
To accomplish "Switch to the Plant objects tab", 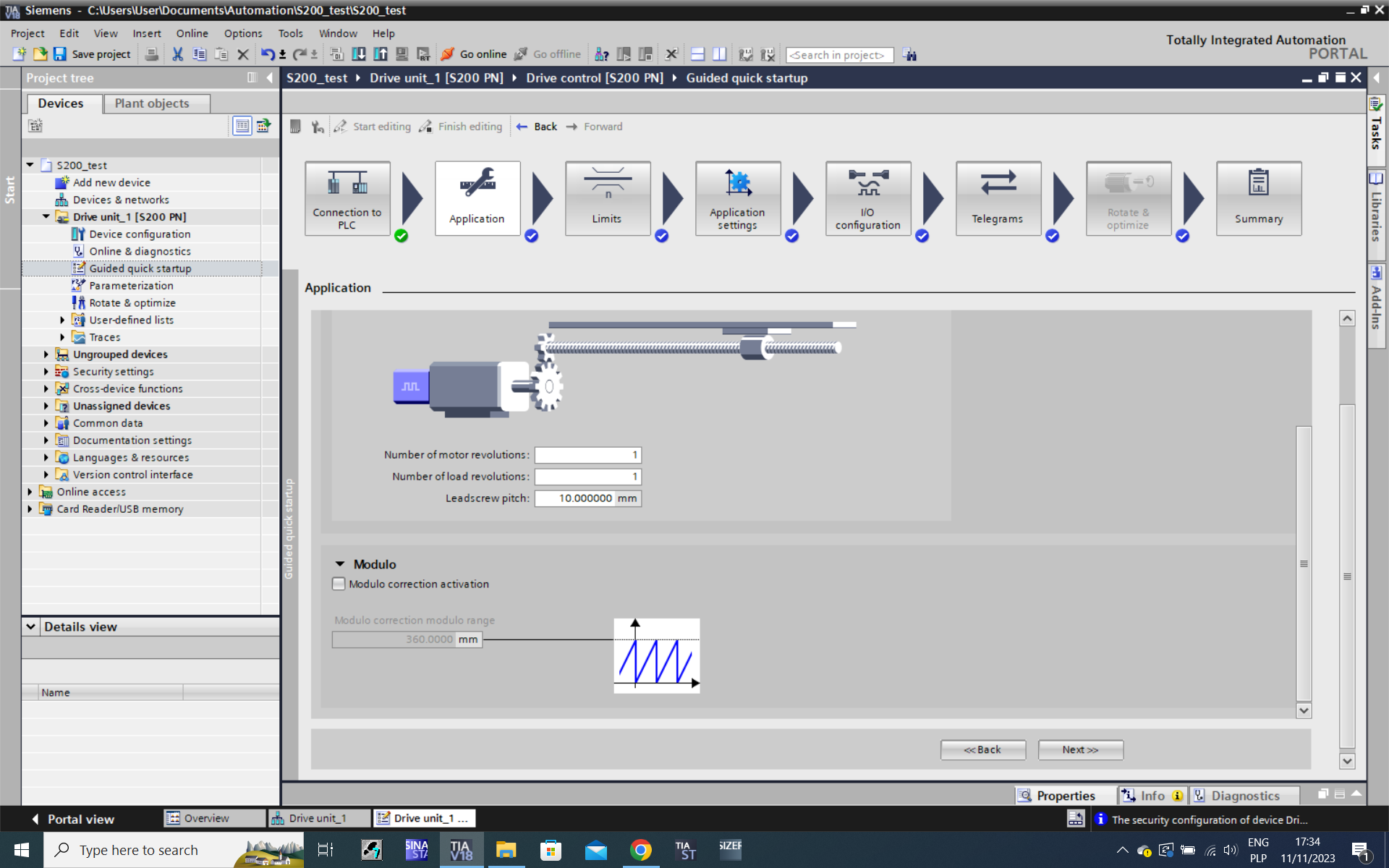I will (x=152, y=103).
